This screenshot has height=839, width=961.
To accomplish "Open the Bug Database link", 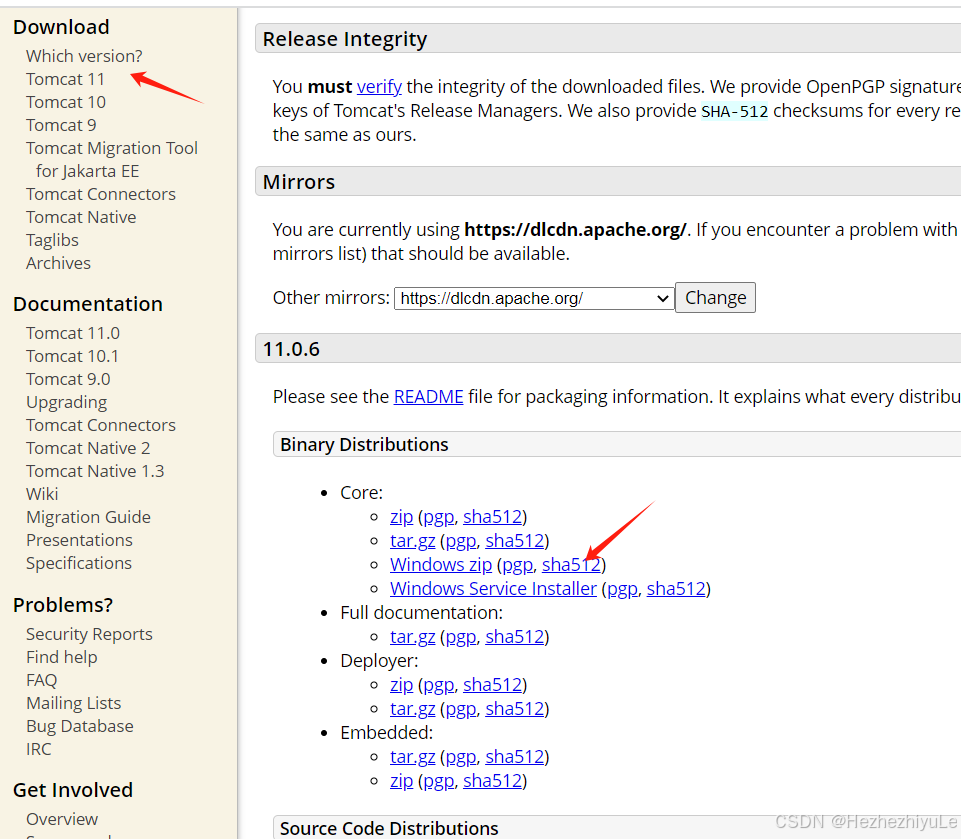I will [x=80, y=726].
